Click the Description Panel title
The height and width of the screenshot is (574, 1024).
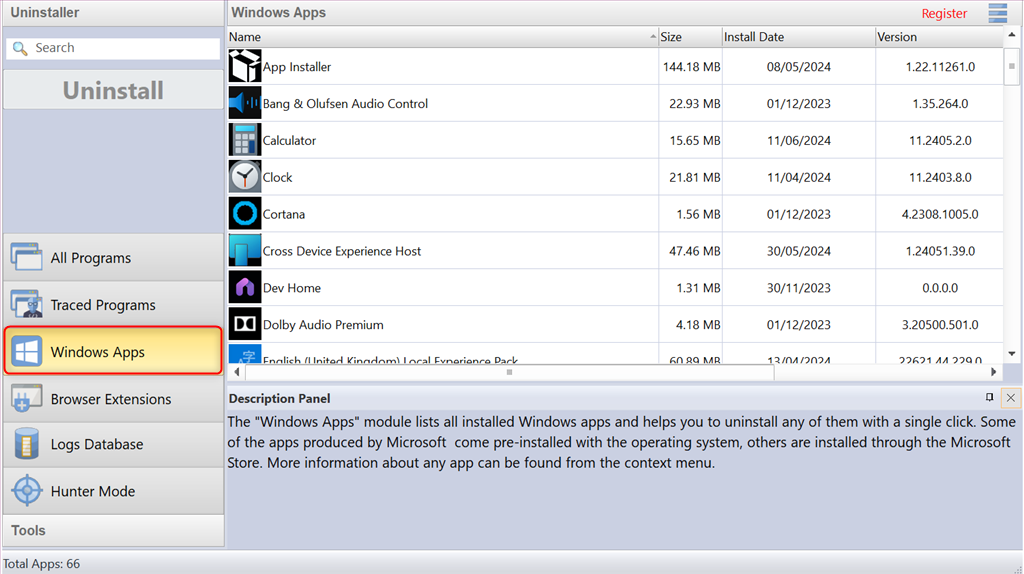(279, 398)
